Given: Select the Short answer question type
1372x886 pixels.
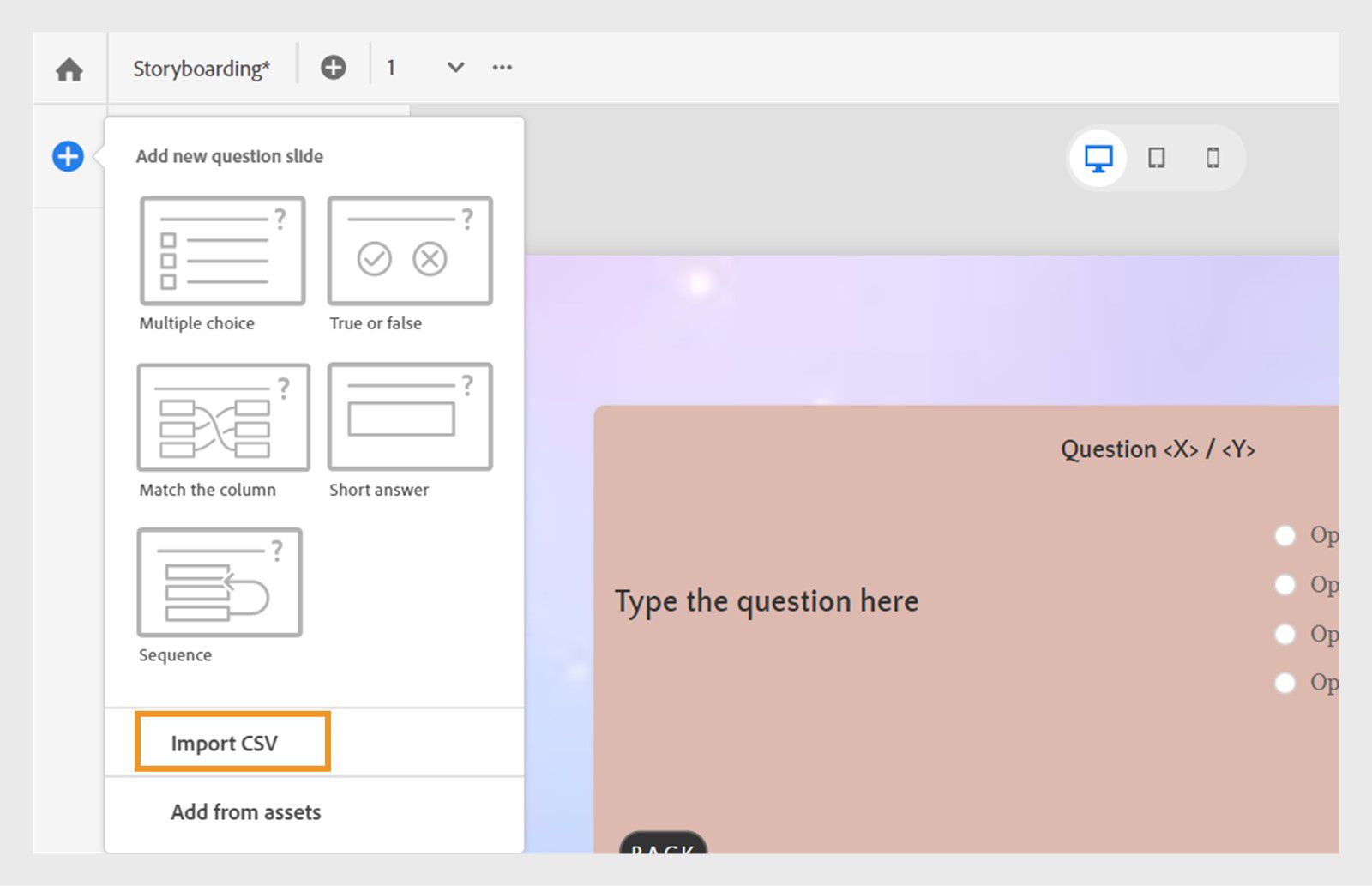Looking at the screenshot, I should 409,418.
